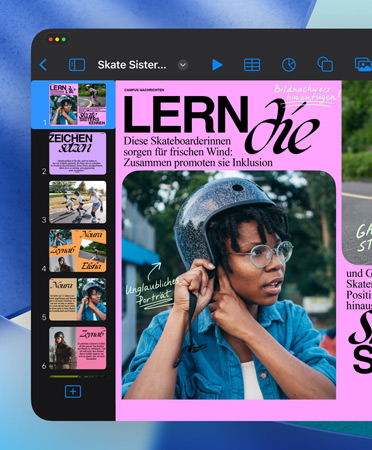Toggle the slide navigator sidebar icon
This screenshot has width=372, height=450.
point(77,65)
